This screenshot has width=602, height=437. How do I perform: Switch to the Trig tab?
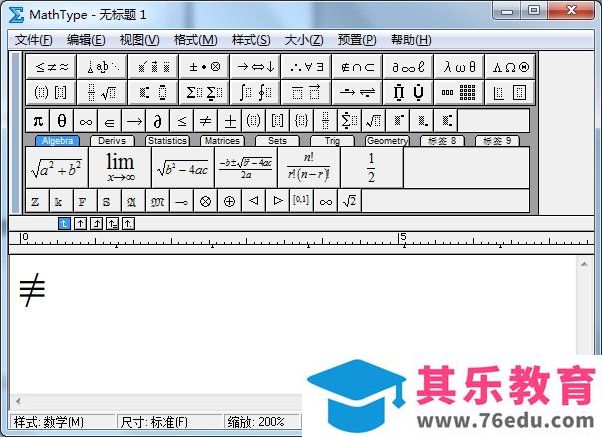[332, 141]
